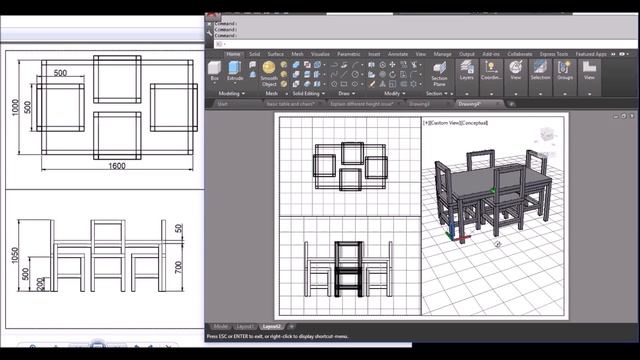Select the Rectangle tool in Draw panel

coord(344,84)
